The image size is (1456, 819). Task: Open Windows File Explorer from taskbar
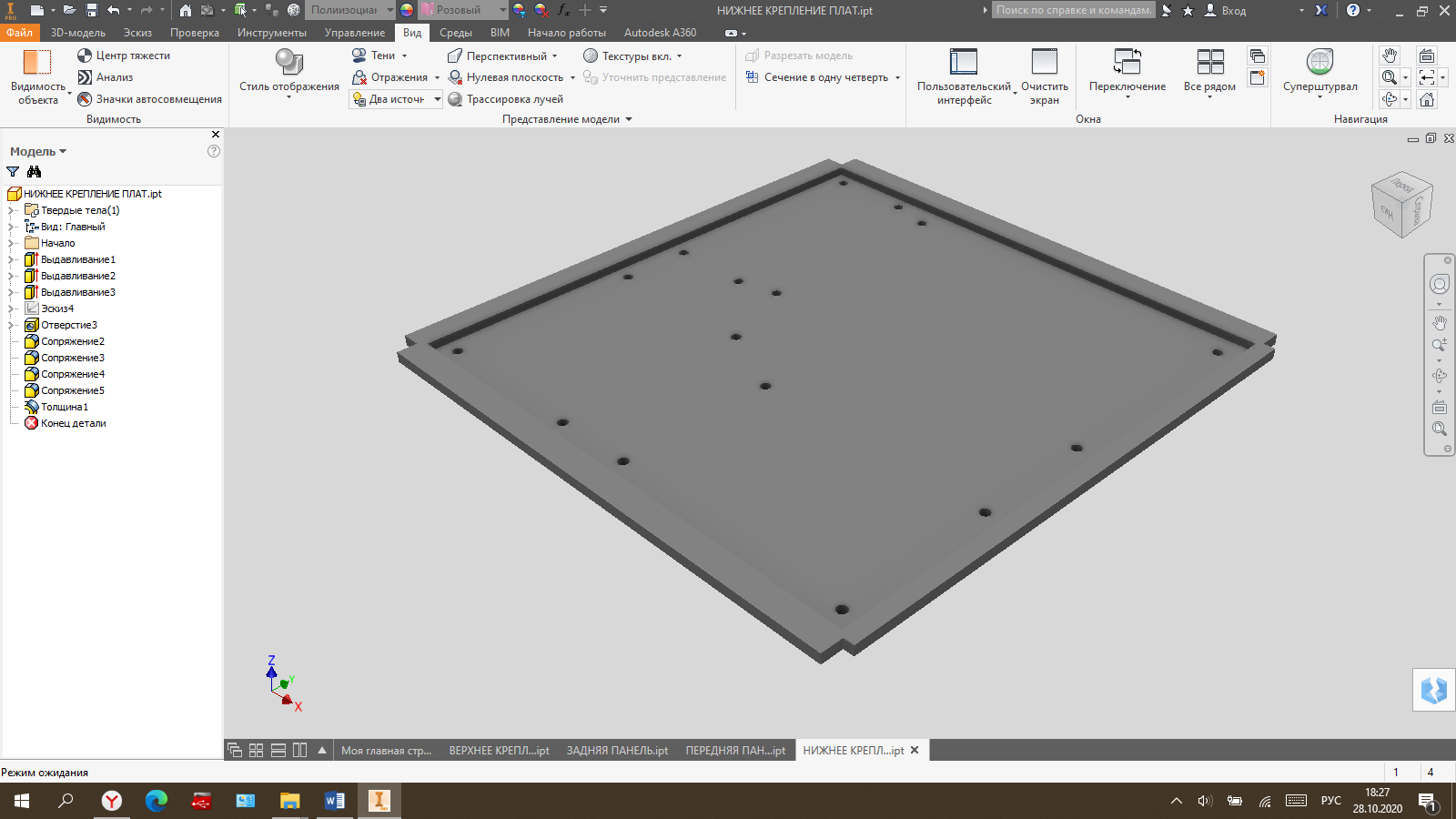290,801
